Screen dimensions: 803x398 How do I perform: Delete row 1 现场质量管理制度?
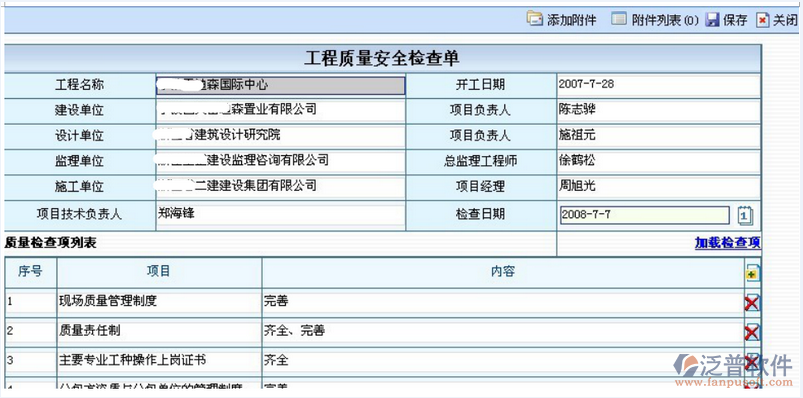752,303
